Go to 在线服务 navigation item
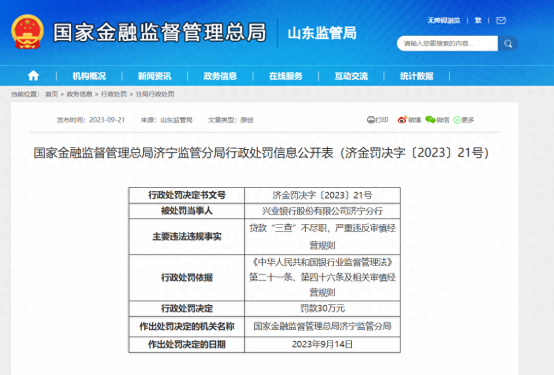This screenshot has width=554, height=375. 285,76
